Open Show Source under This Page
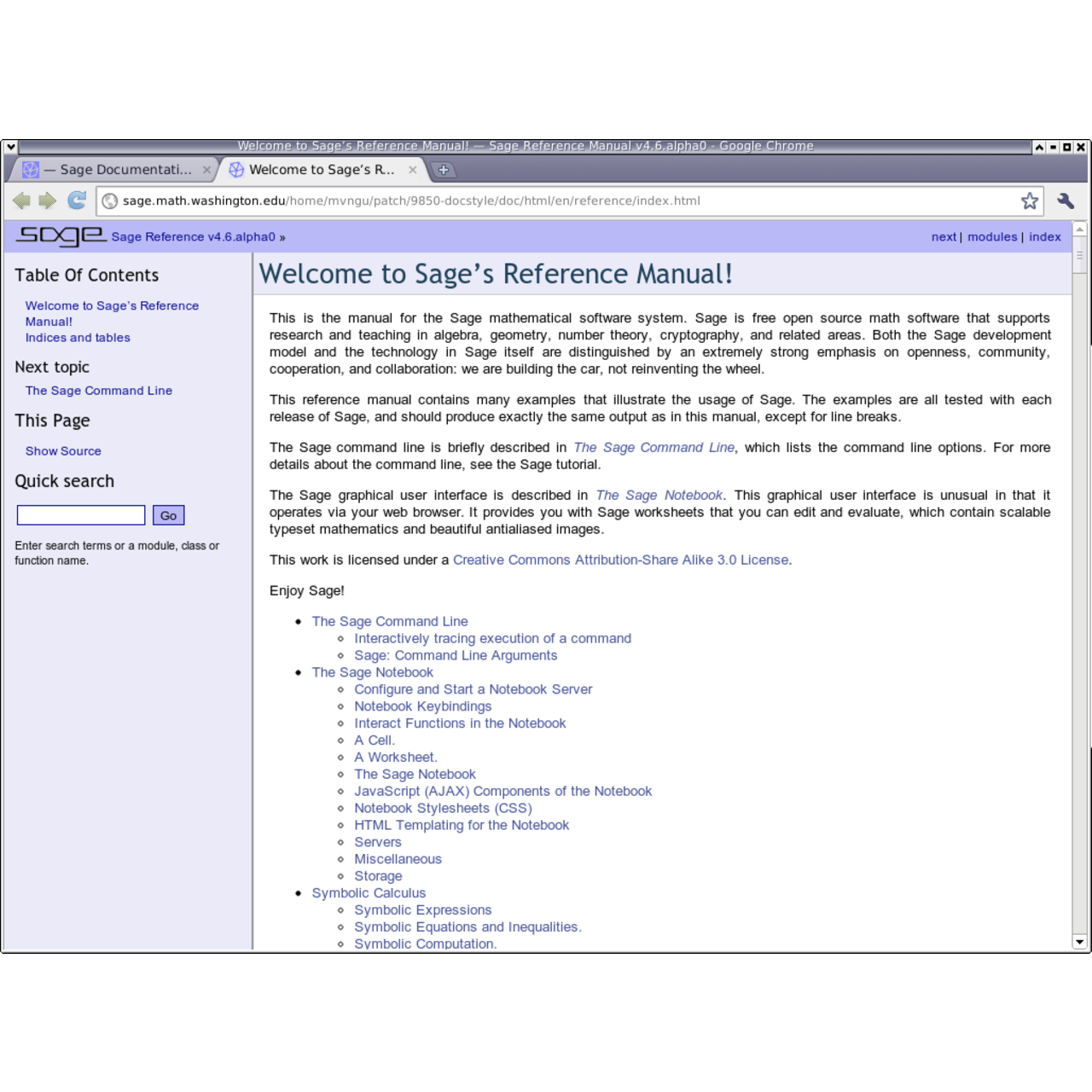The width and height of the screenshot is (1092, 1092). pos(63,450)
